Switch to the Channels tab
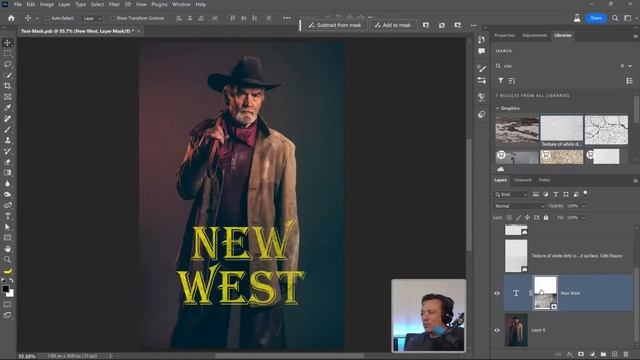 (523, 180)
